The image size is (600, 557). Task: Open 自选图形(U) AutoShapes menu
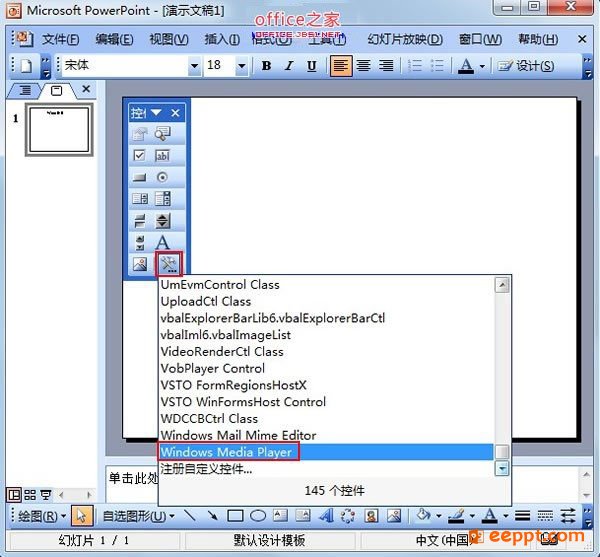pos(139,516)
